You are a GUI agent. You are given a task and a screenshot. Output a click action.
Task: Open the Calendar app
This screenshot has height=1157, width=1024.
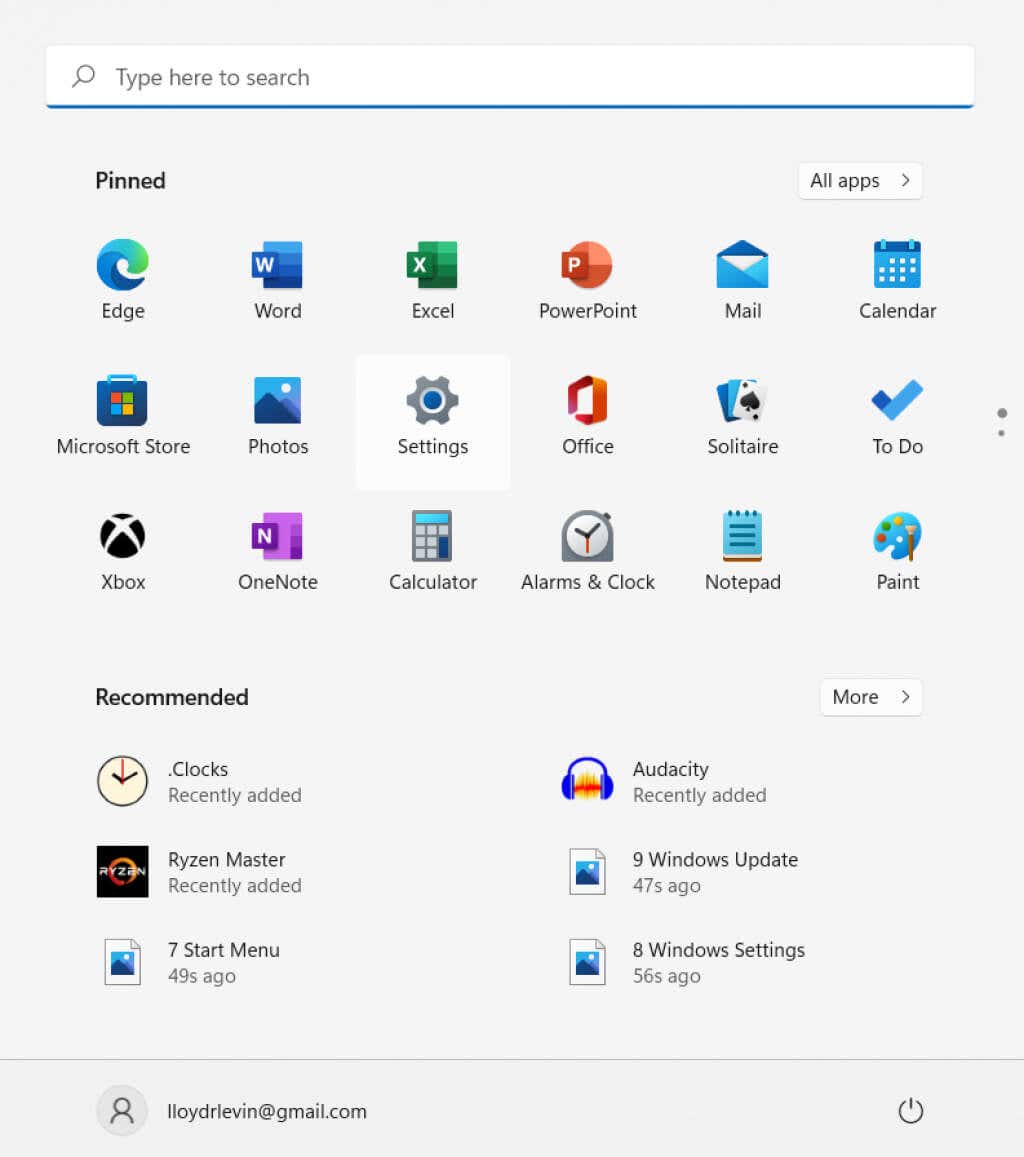point(897,279)
